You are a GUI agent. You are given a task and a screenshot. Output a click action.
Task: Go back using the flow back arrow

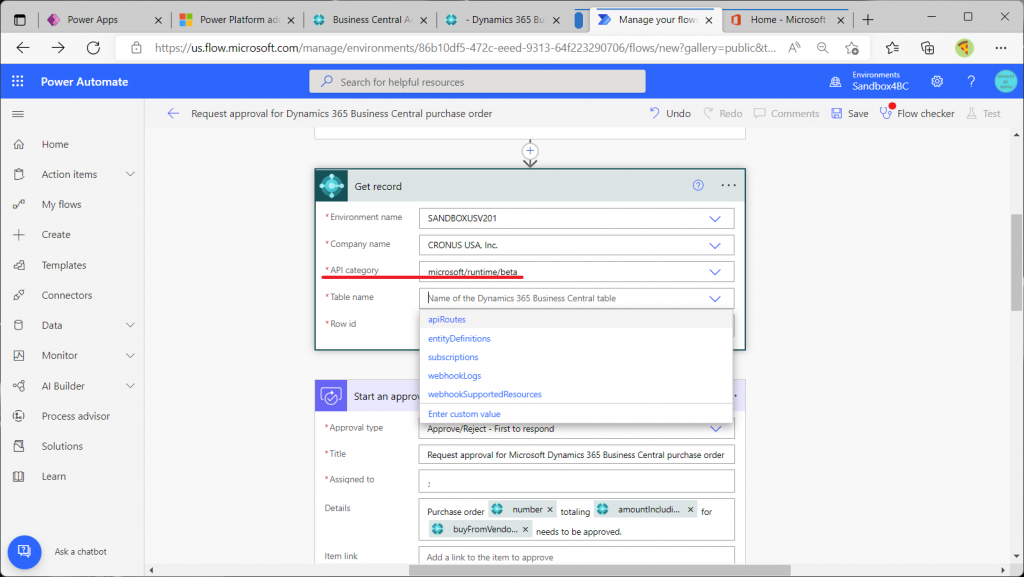[173, 114]
